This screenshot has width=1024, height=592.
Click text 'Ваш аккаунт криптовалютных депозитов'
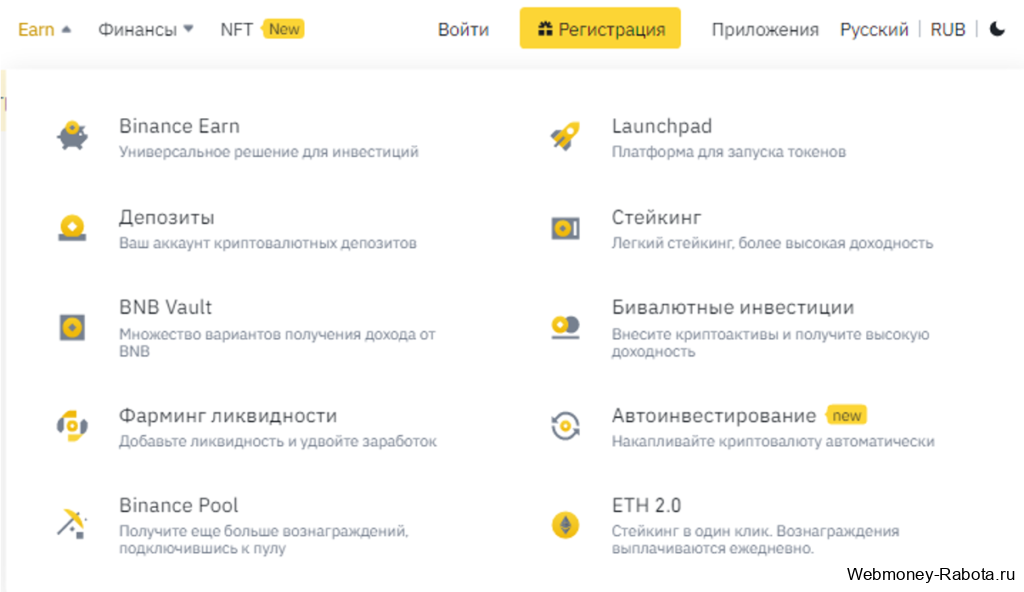(268, 243)
